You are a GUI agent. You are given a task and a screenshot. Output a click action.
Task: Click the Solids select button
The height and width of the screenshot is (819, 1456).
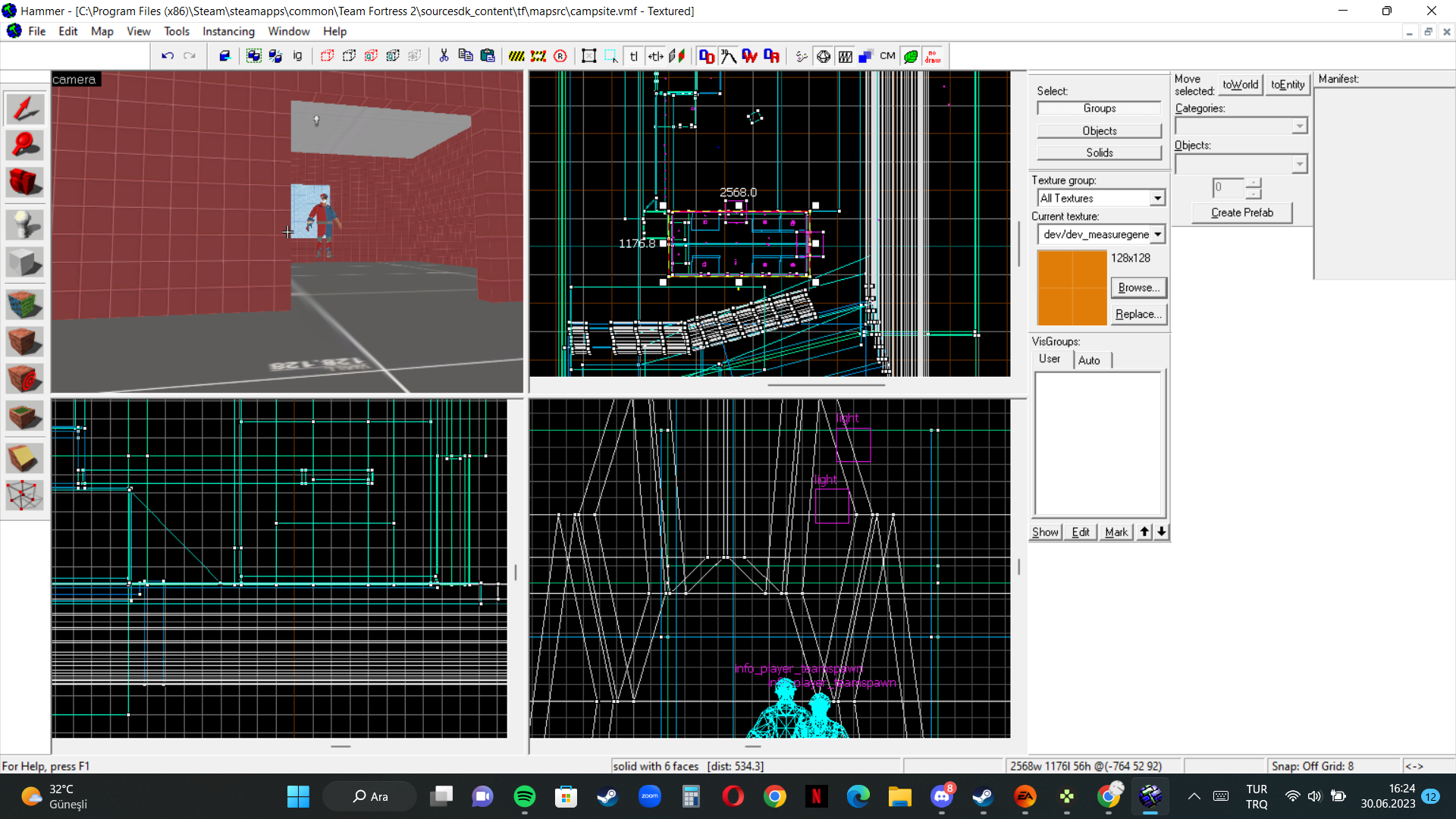(1099, 152)
